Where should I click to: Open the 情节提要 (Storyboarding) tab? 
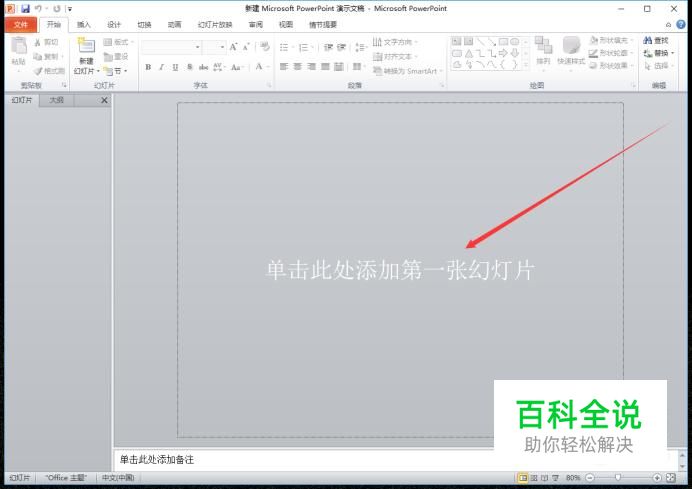click(323, 25)
